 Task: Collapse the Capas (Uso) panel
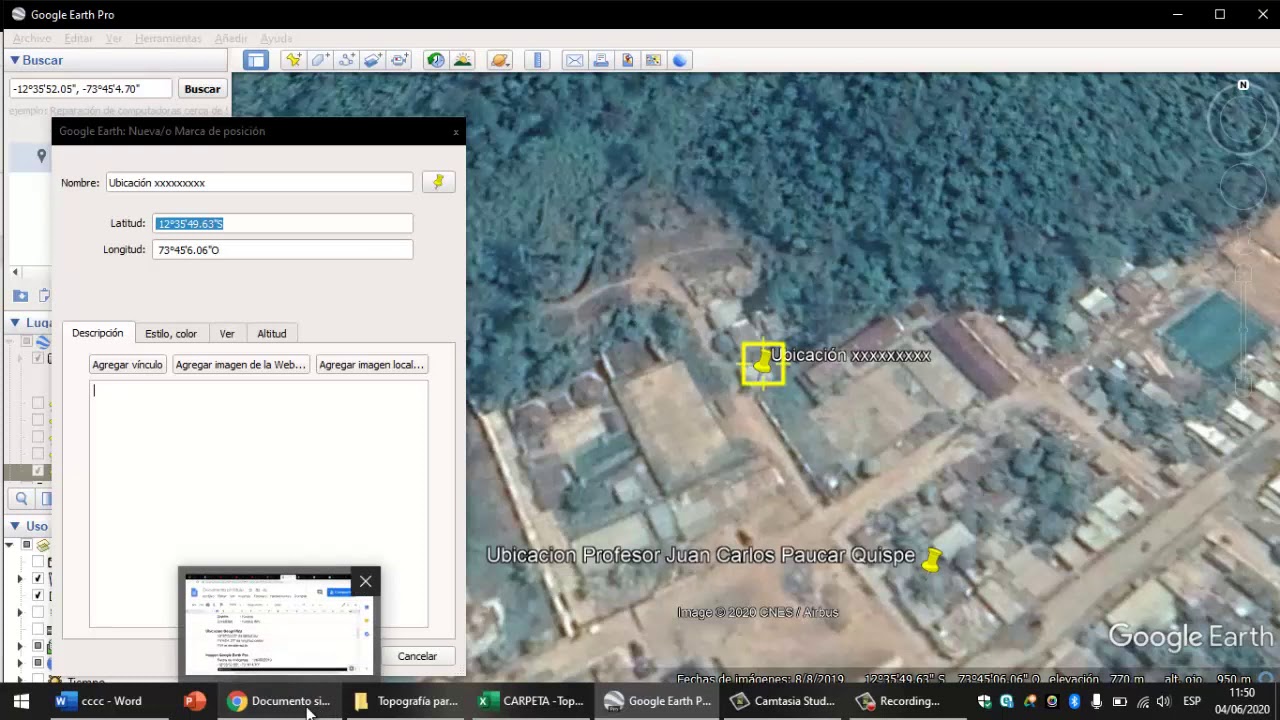pyautogui.click(x=15, y=526)
